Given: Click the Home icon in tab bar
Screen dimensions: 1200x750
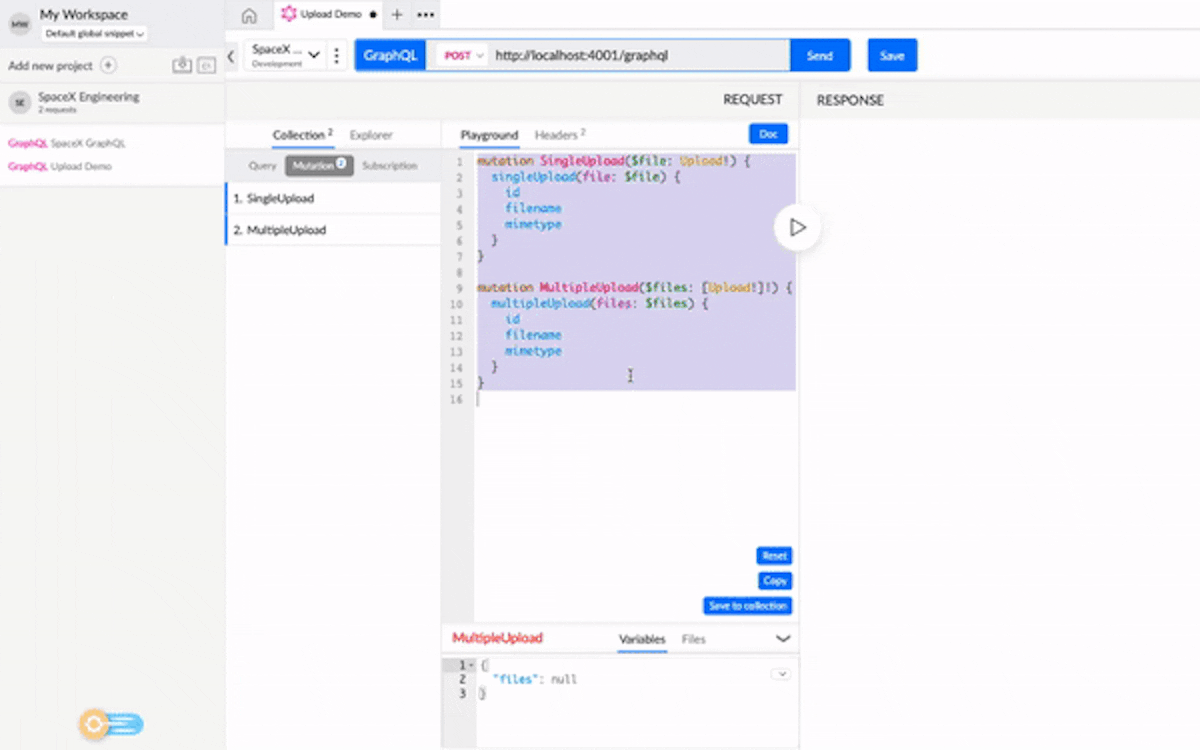Looking at the screenshot, I should tap(249, 15).
